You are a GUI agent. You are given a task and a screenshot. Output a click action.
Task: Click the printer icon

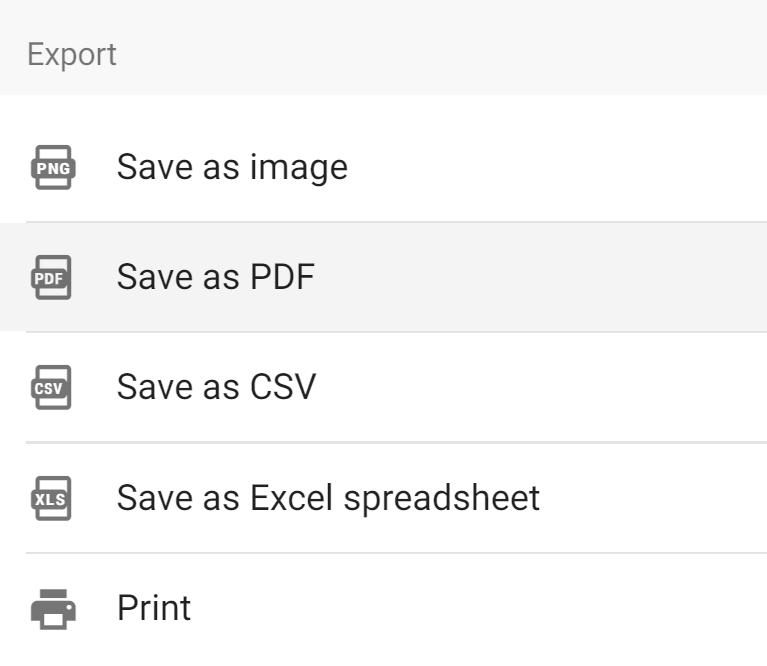(53, 609)
